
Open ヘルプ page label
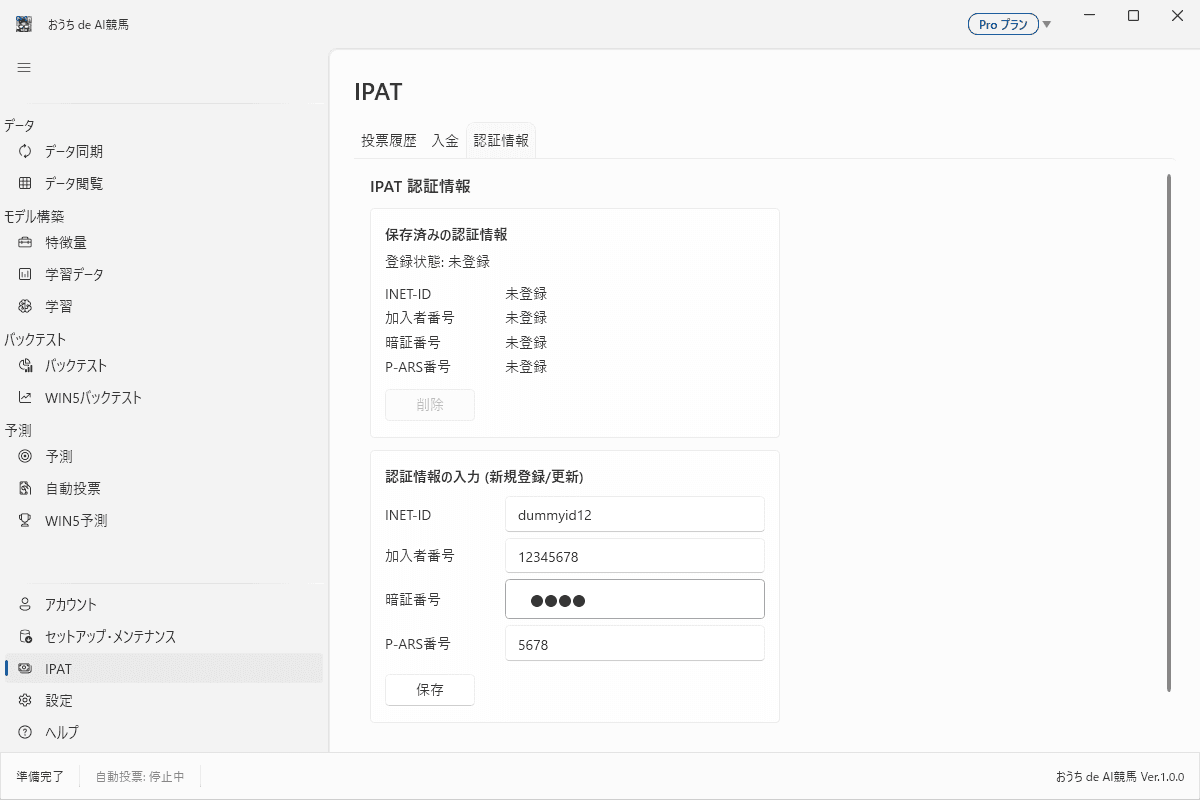tap(62, 733)
